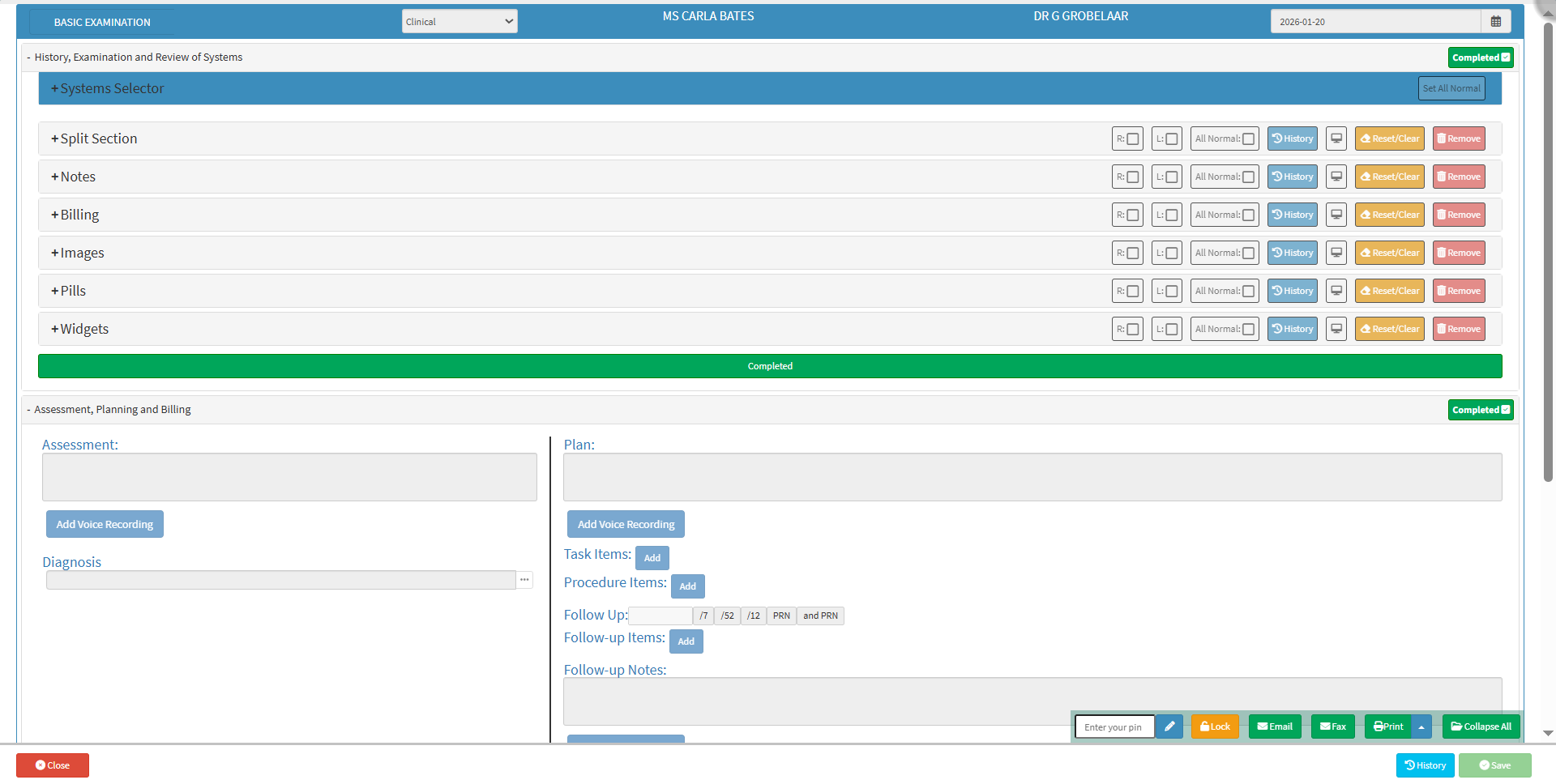Add a new Task Item
Viewport: 1556px width, 784px height.
click(x=652, y=558)
